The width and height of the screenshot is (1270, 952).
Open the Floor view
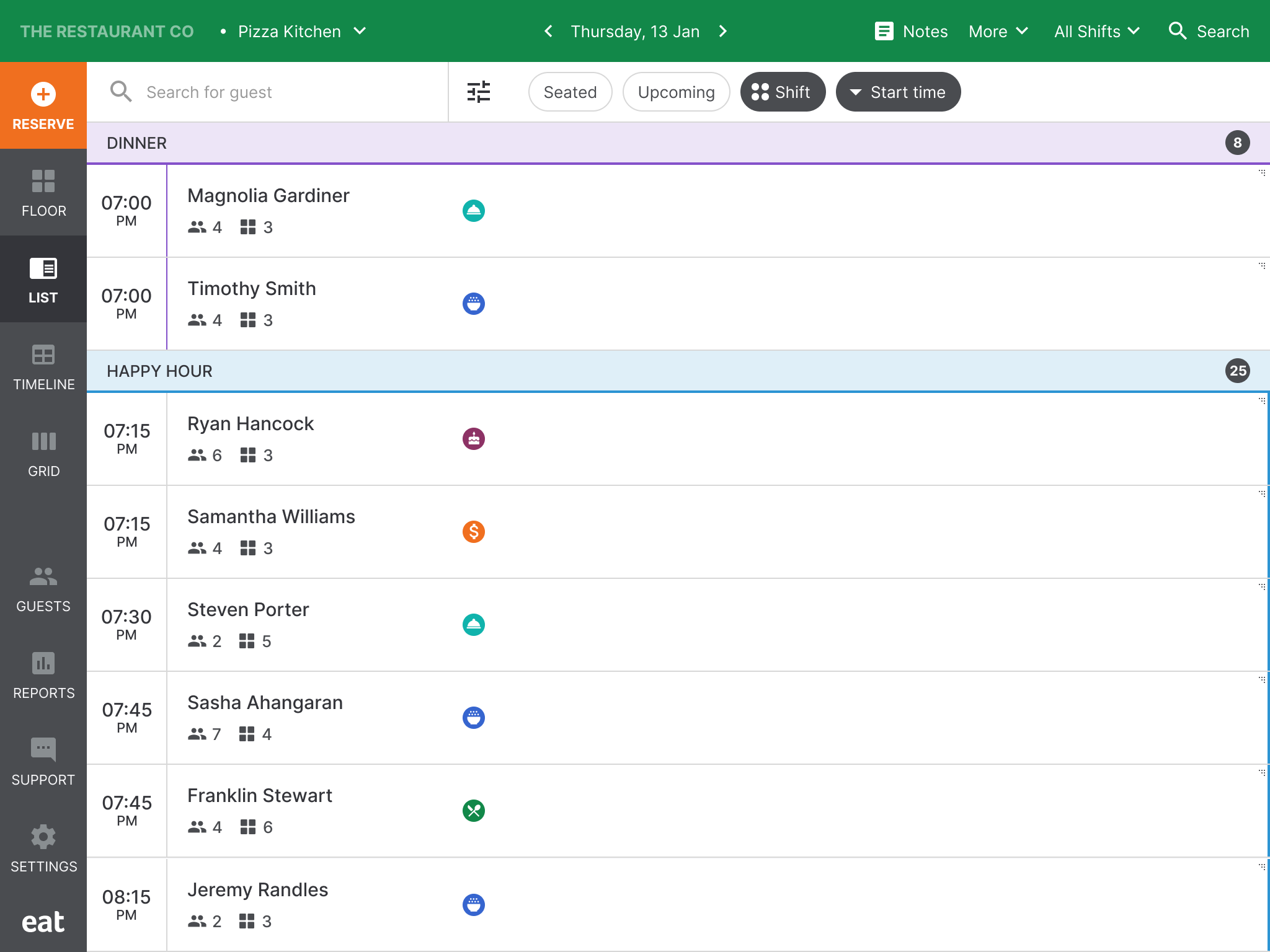(43, 193)
